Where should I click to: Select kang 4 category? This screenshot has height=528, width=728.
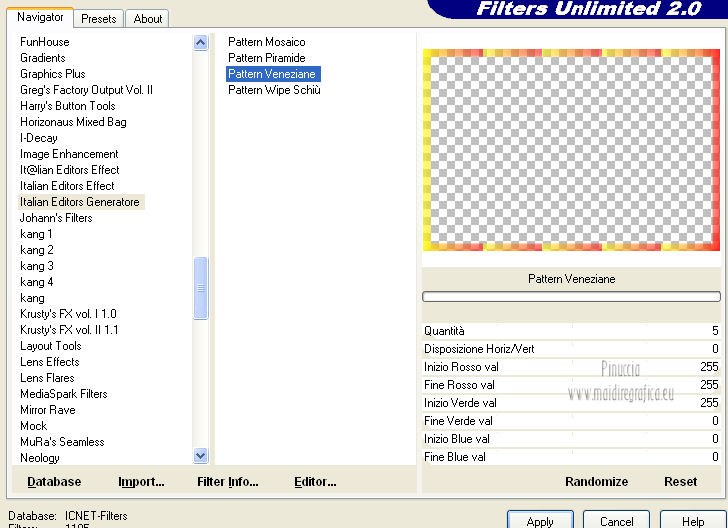point(37,282)
